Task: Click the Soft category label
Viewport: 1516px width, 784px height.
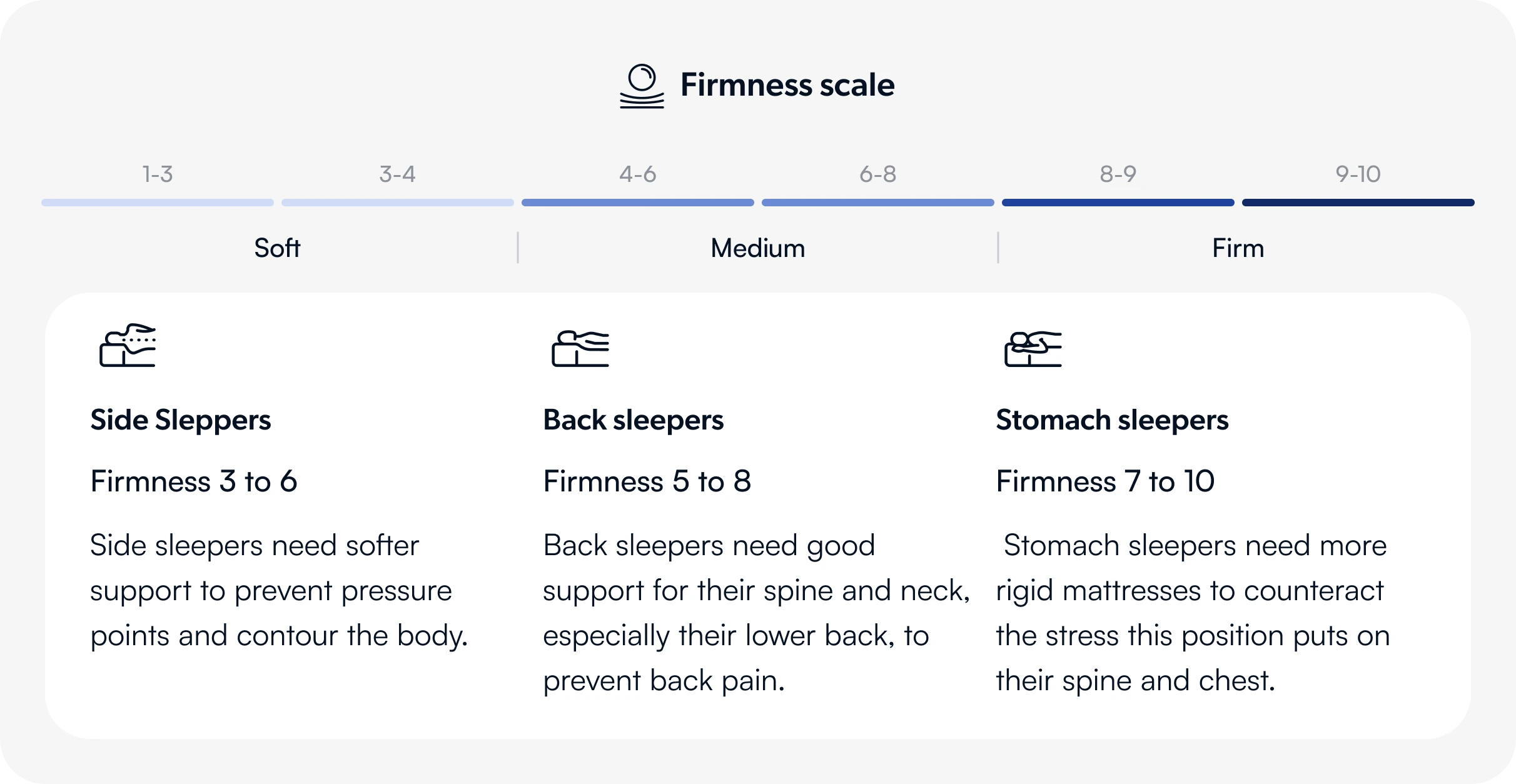Action: point(277,248)
